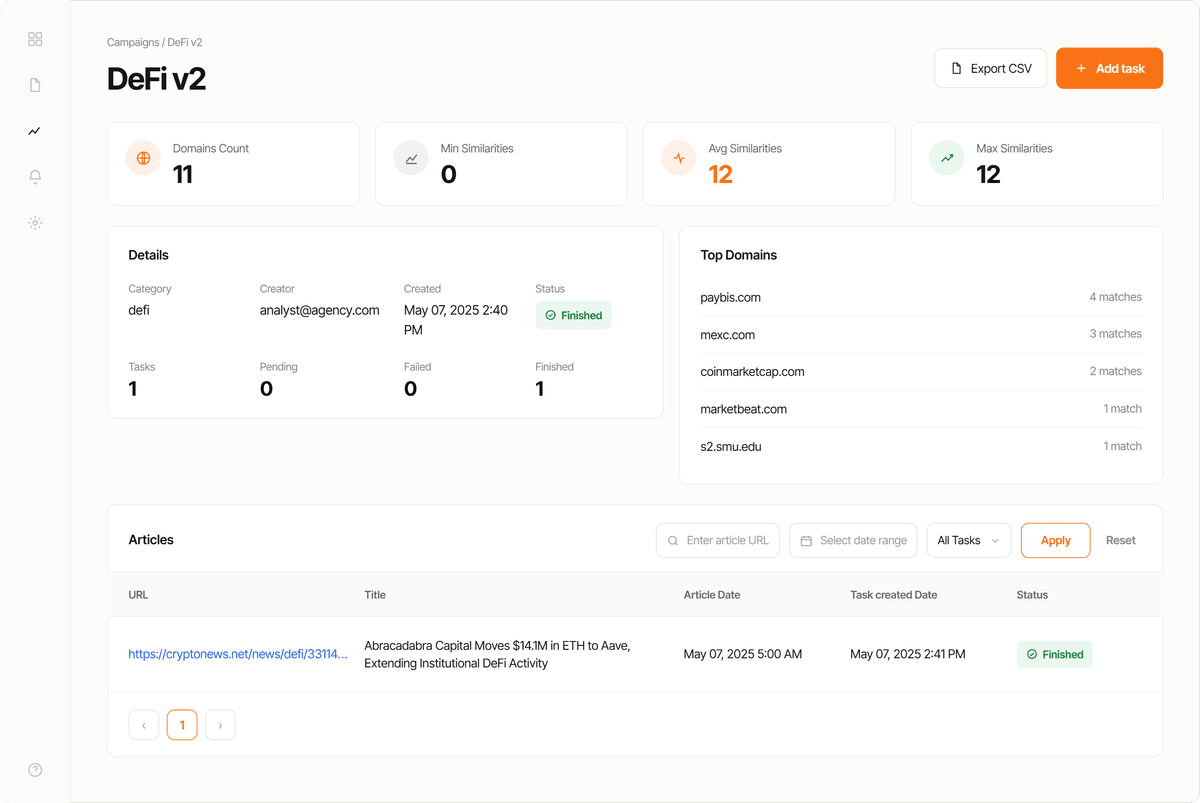This screenshot has height=803, width=1200.
Task: Click the DeFi v2 breadcrumb
Action: 185,43
